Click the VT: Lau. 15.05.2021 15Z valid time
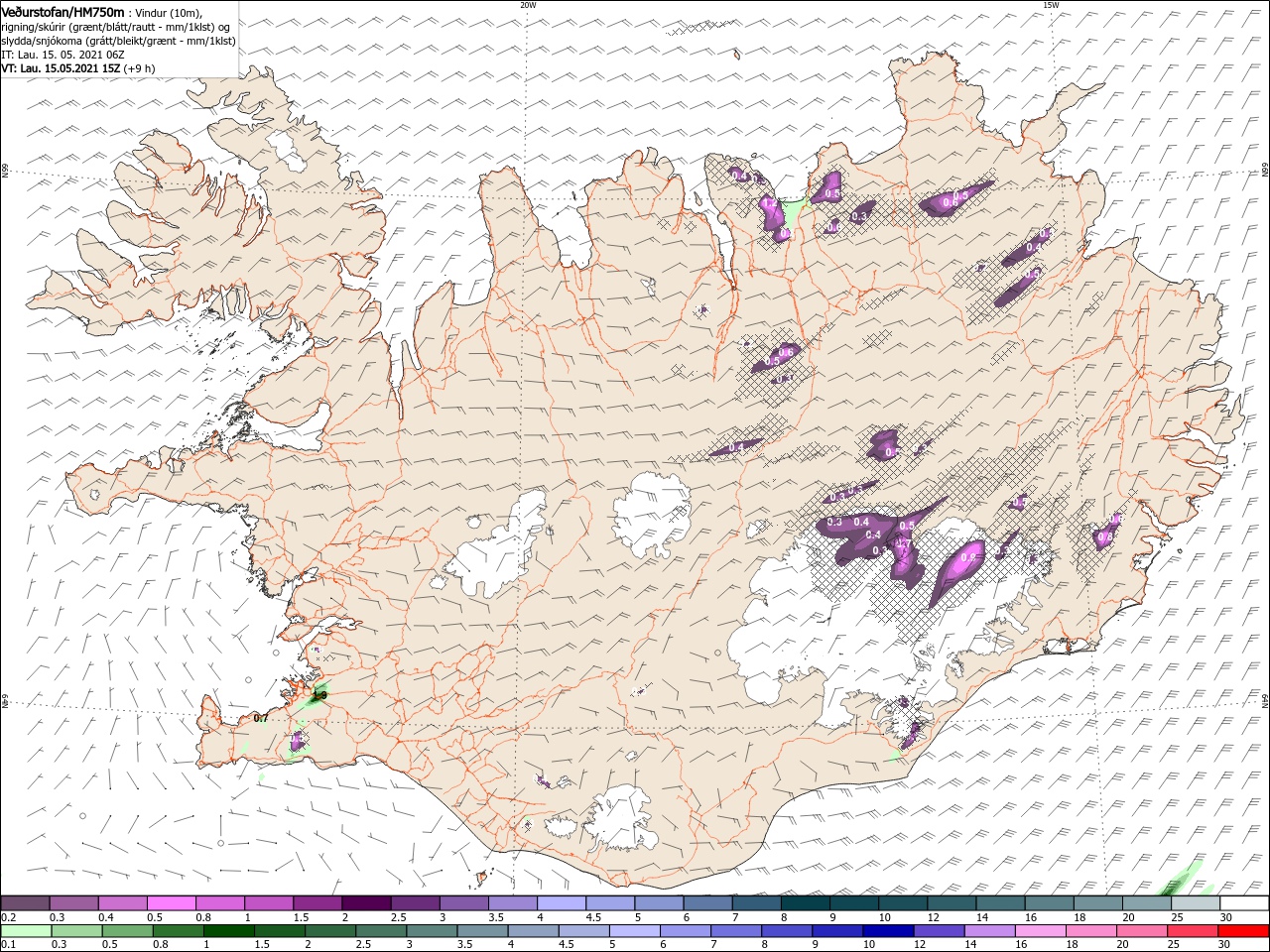Viewport: 1270px width, 952px height. 61,67
